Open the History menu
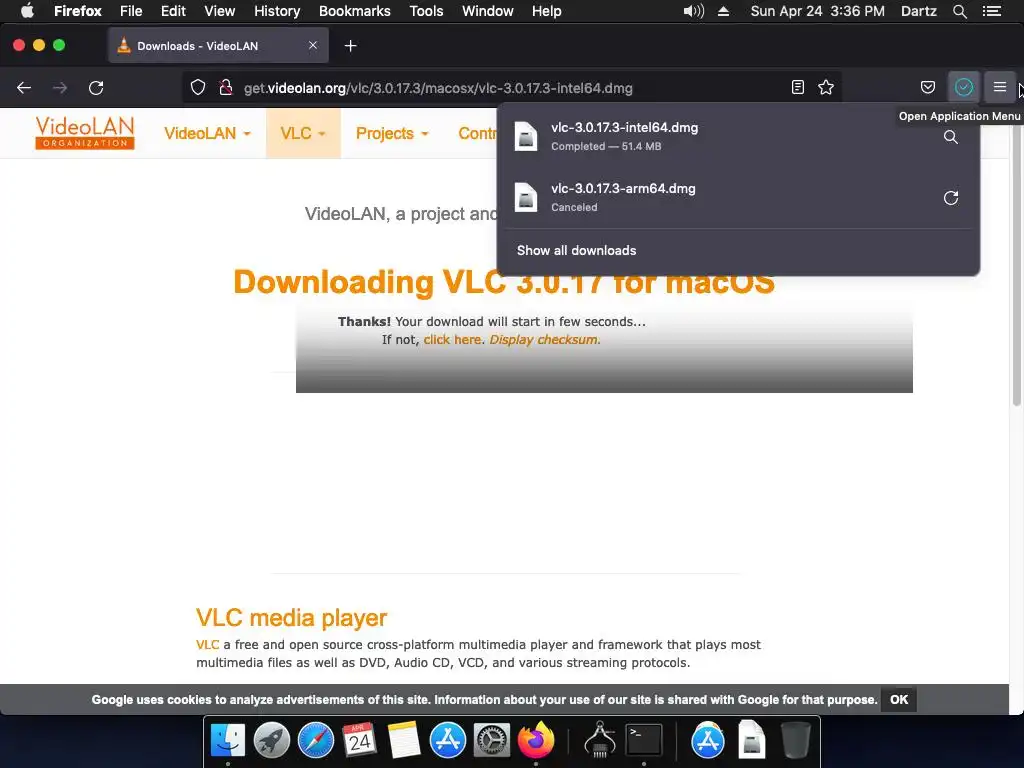Screen dimensions: 1024x768 (277, 11)
